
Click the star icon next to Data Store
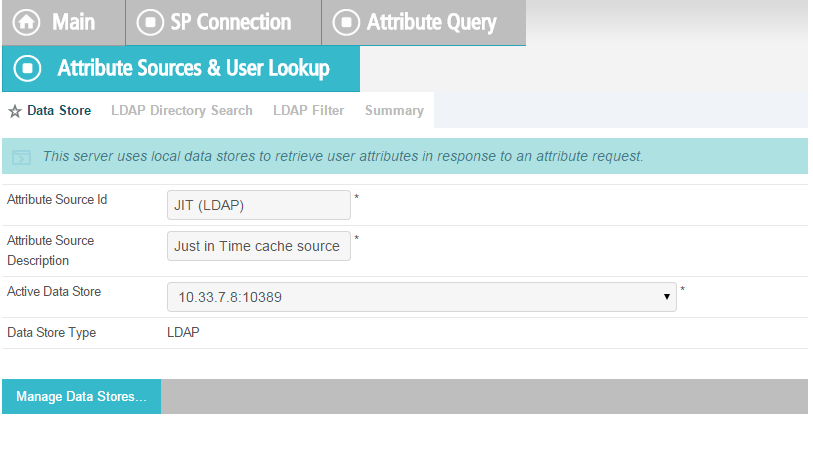15,111
